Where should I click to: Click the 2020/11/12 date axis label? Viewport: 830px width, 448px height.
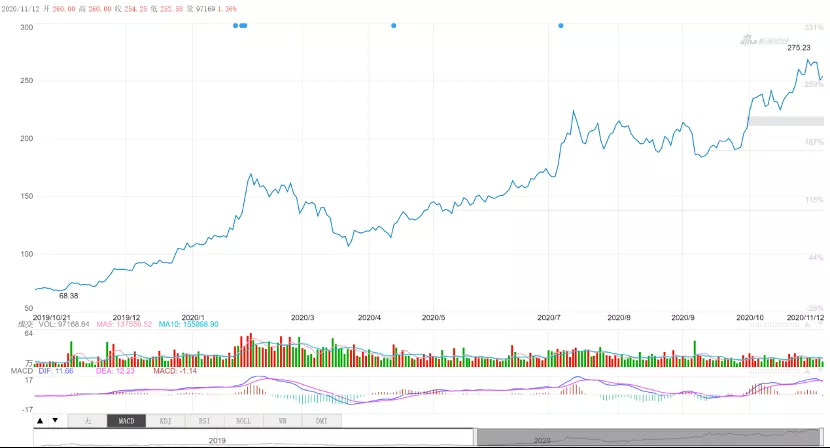tap(806, 318)
